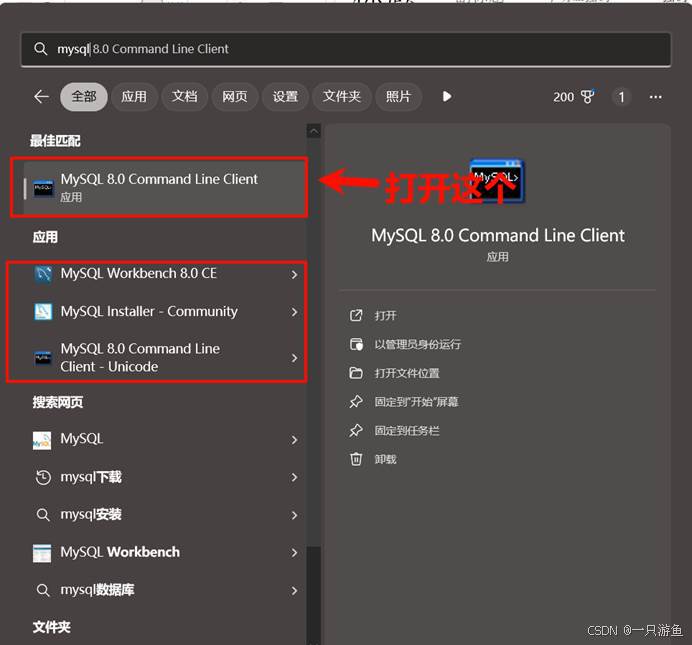Open the three-dots more options menu

pyautogui.click(x=655, y=97)
